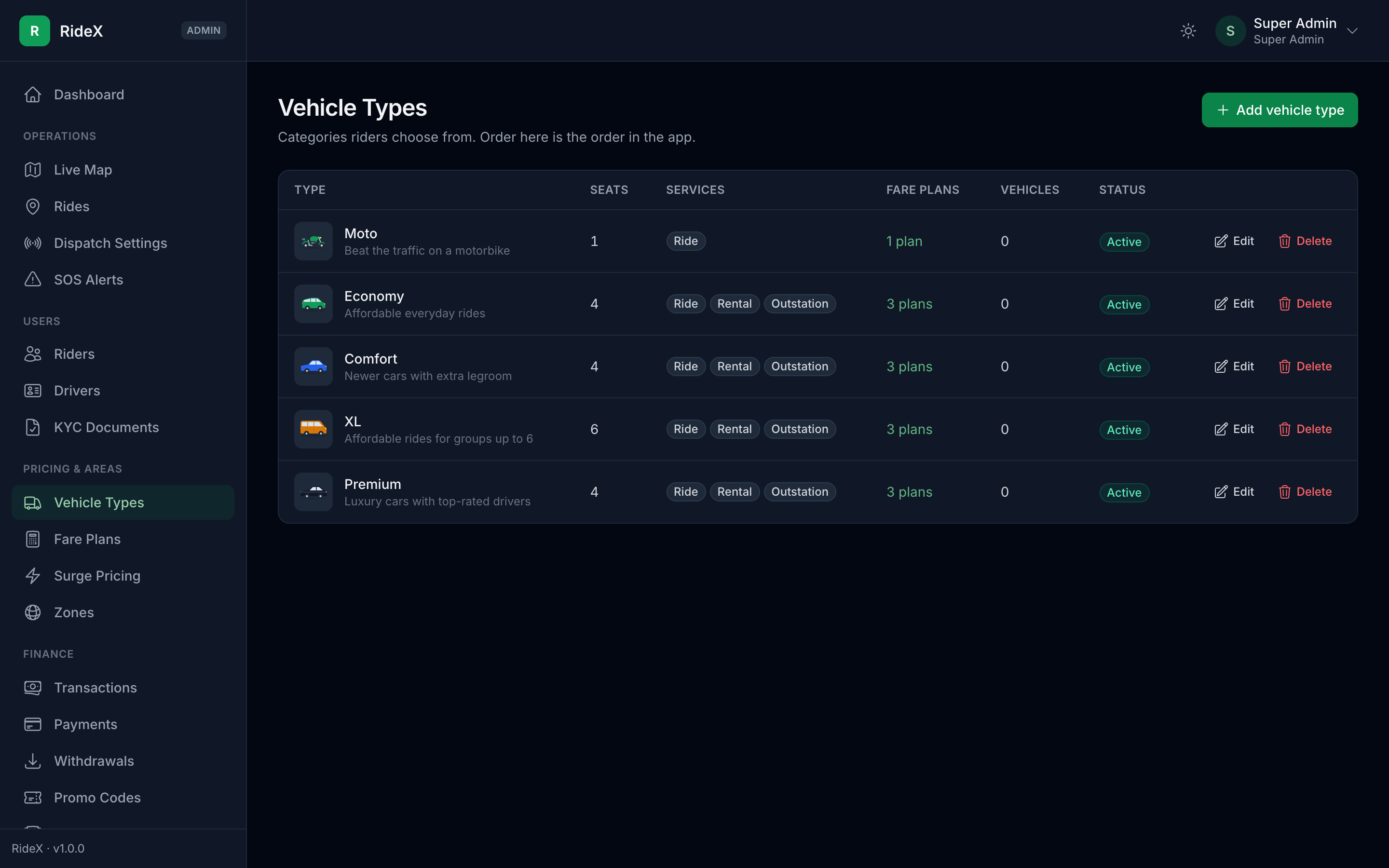Open Comfort's '3 plans' fare link

(909, 367)
